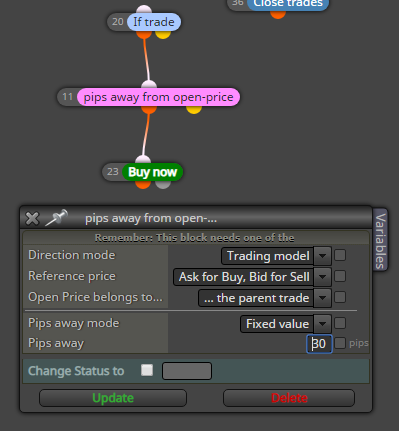Click the Pips away input field
399x431 pixels.
[319, 344]
